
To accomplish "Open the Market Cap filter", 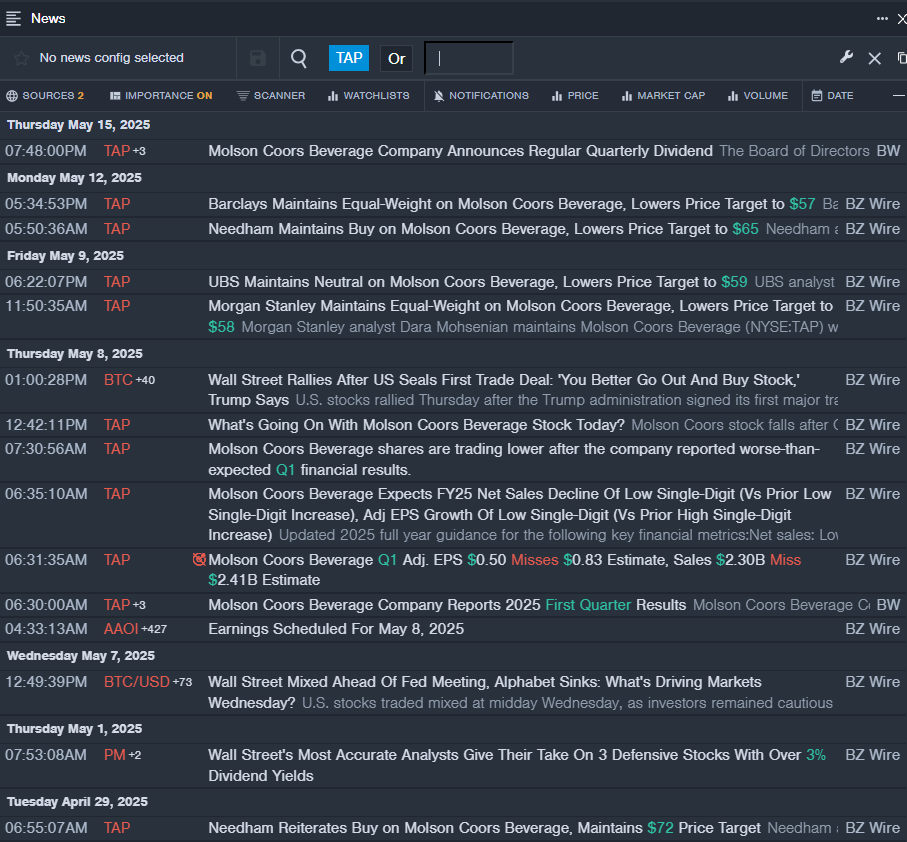I will (x=663, y=95).
